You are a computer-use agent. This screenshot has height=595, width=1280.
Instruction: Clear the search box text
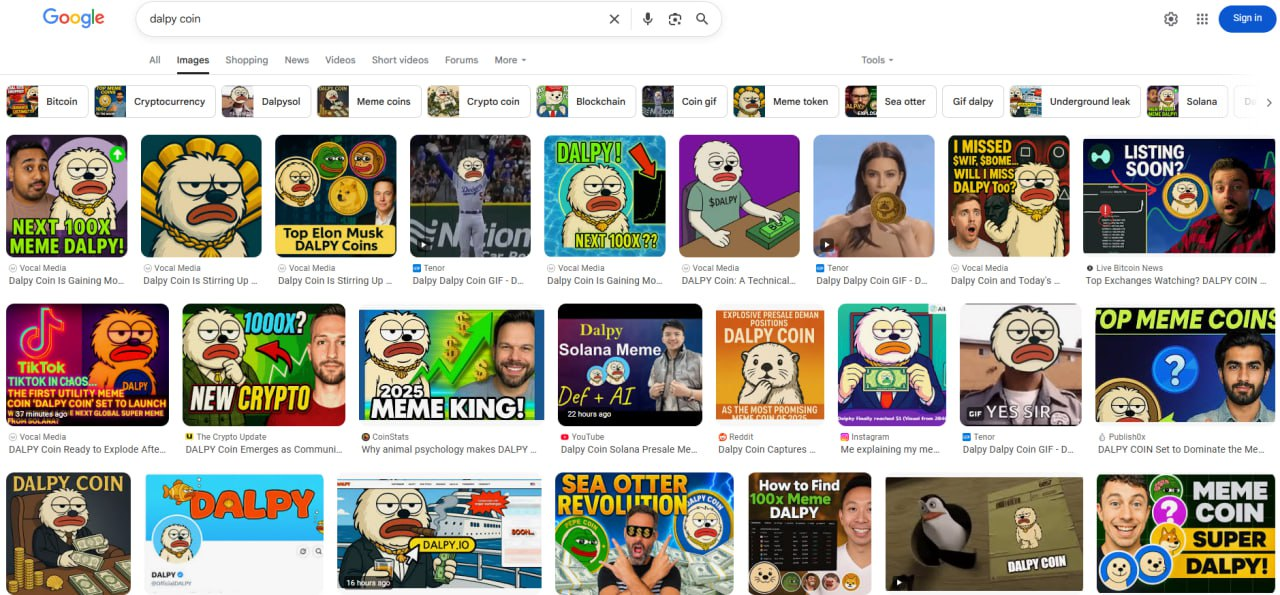pos(614,19)
